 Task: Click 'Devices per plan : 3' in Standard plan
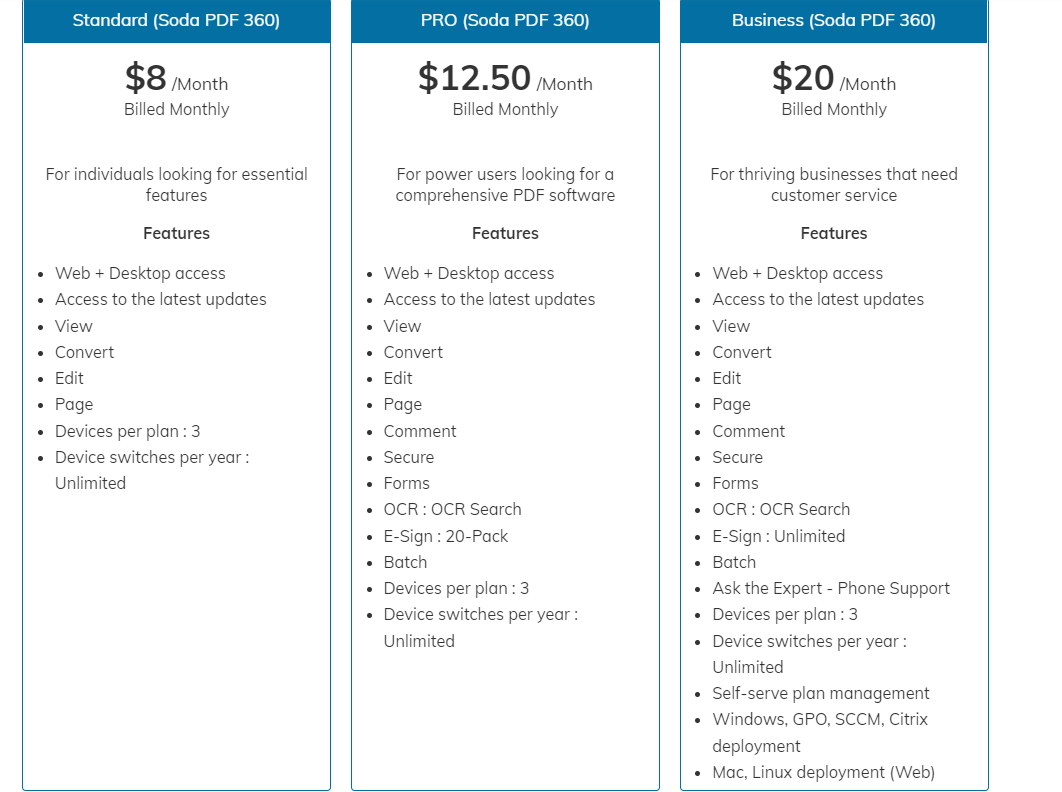tap(127, 432)
